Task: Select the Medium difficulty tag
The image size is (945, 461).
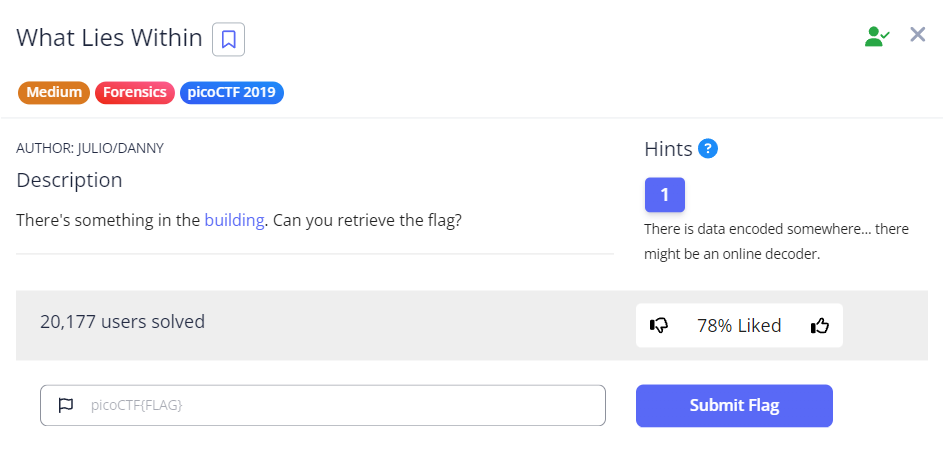Action: click(54, 93)
